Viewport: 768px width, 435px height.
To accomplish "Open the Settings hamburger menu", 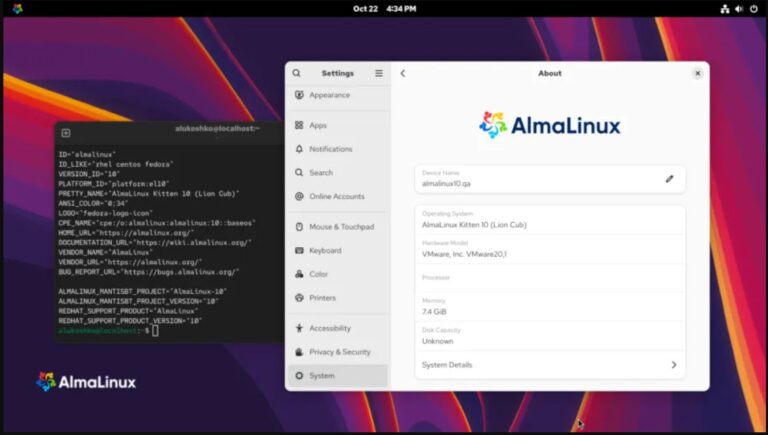I will [x=379, y=73].
